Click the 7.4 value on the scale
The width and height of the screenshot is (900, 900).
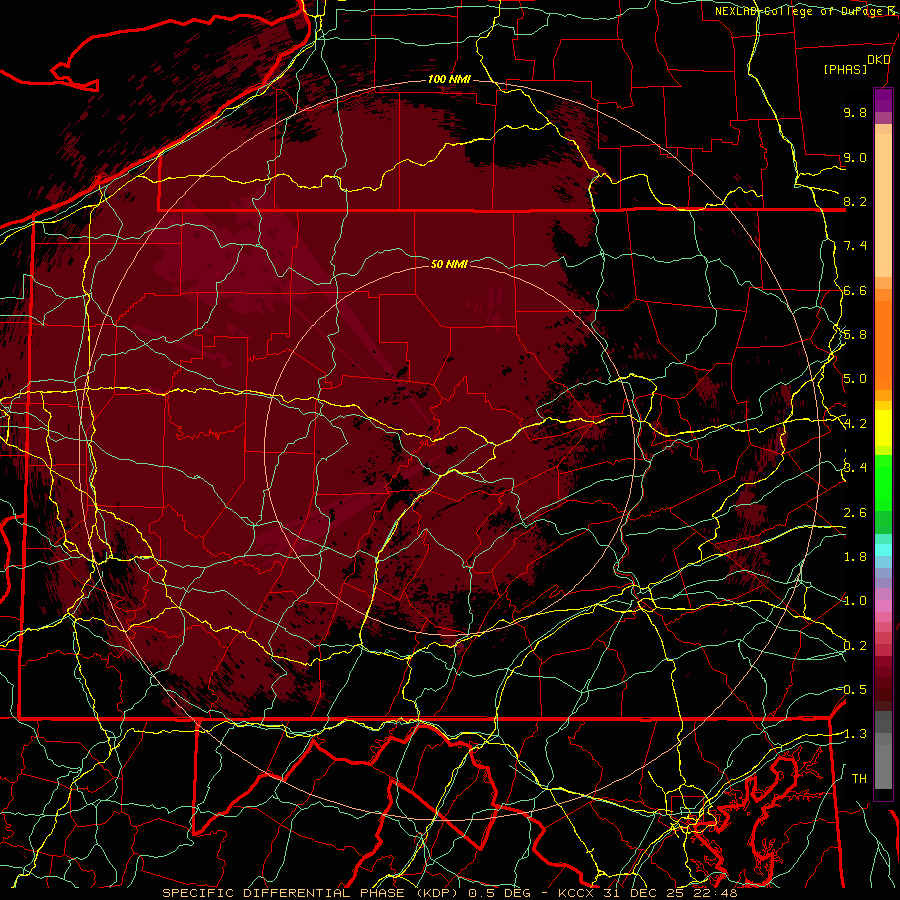855,246
